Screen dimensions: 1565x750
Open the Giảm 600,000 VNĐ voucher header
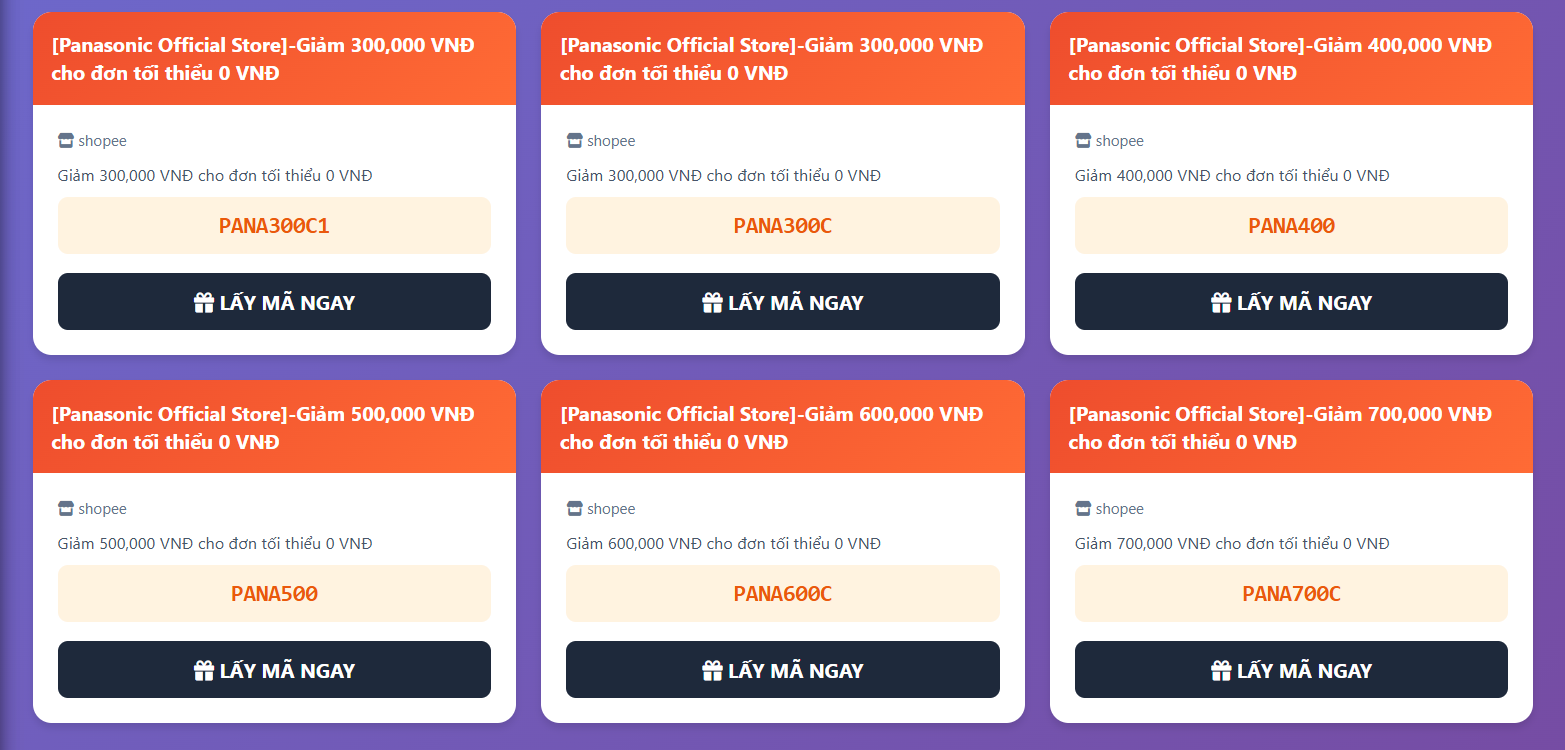pyautogui.click(x=782, y=427)
